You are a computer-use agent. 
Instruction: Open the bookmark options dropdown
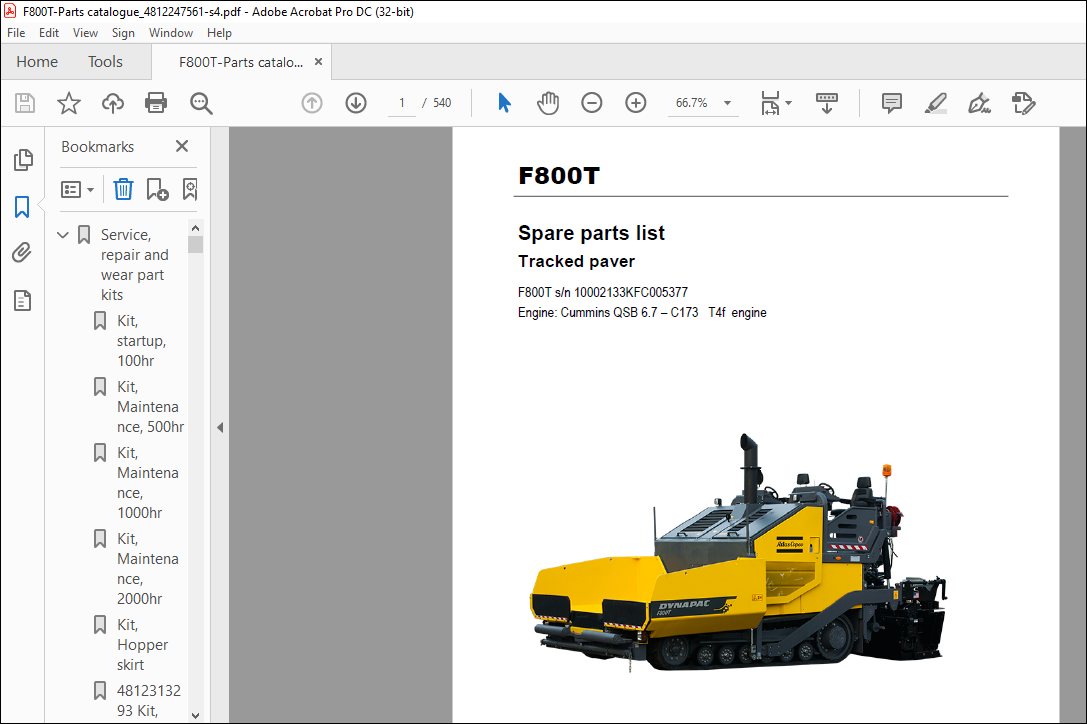77,189
